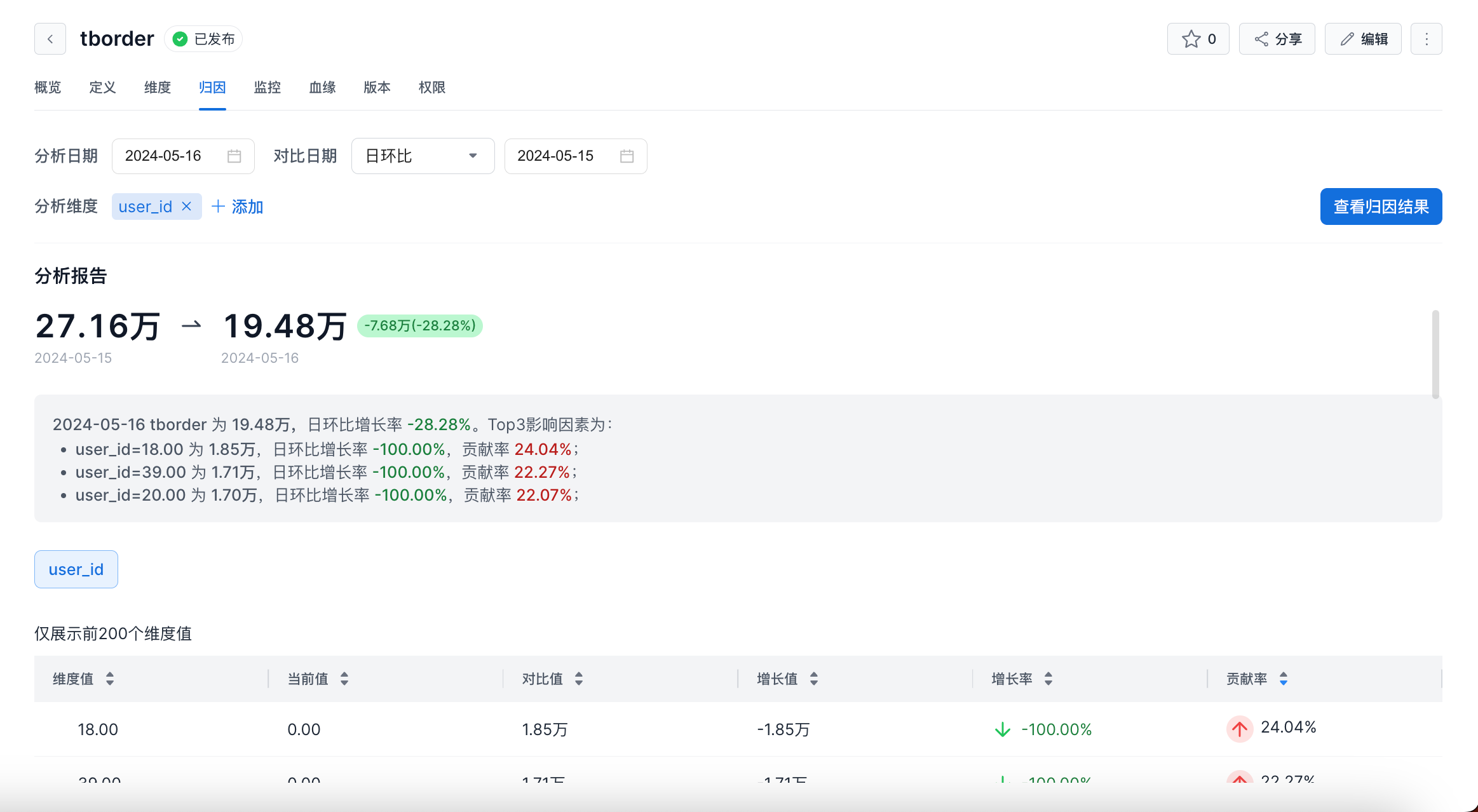The height and width of the screenshot is (812, 1478).
Task: Switch to the 监控 tab
Action: click(267, 88)
